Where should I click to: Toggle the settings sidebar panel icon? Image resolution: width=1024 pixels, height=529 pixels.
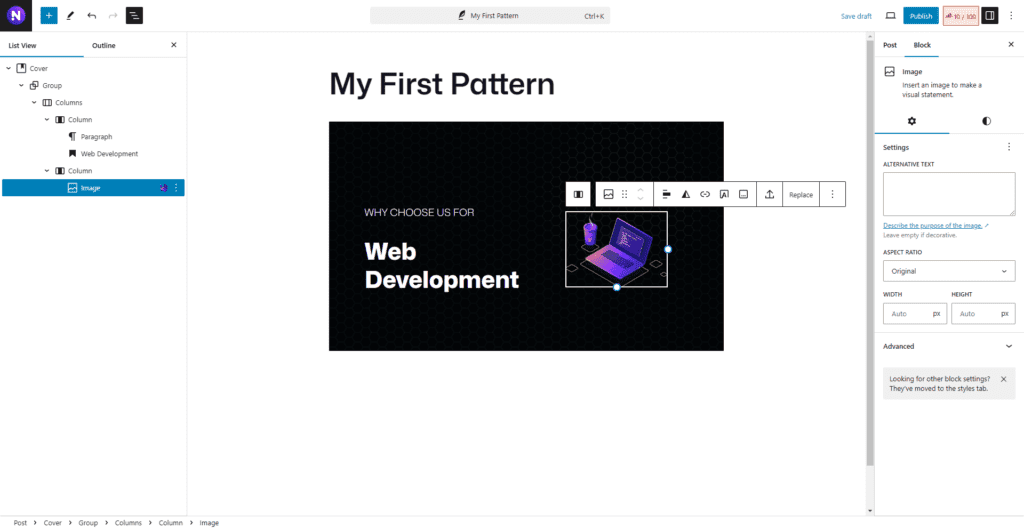coord(989,16)
